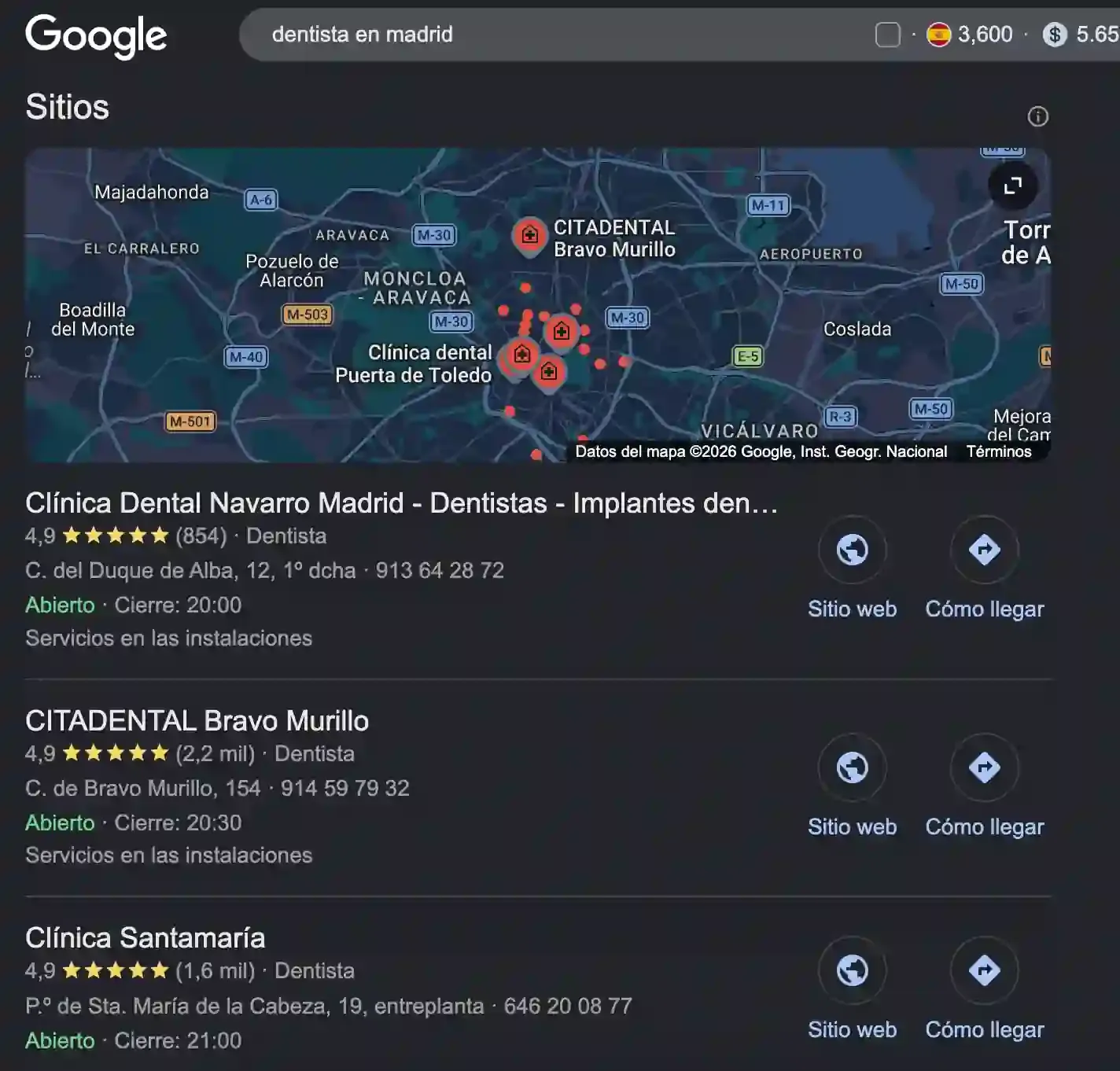The image size is (1120, 1071).
Task: Select the CITADENTAL Bravo Murillo map pin
Action: 529,234
